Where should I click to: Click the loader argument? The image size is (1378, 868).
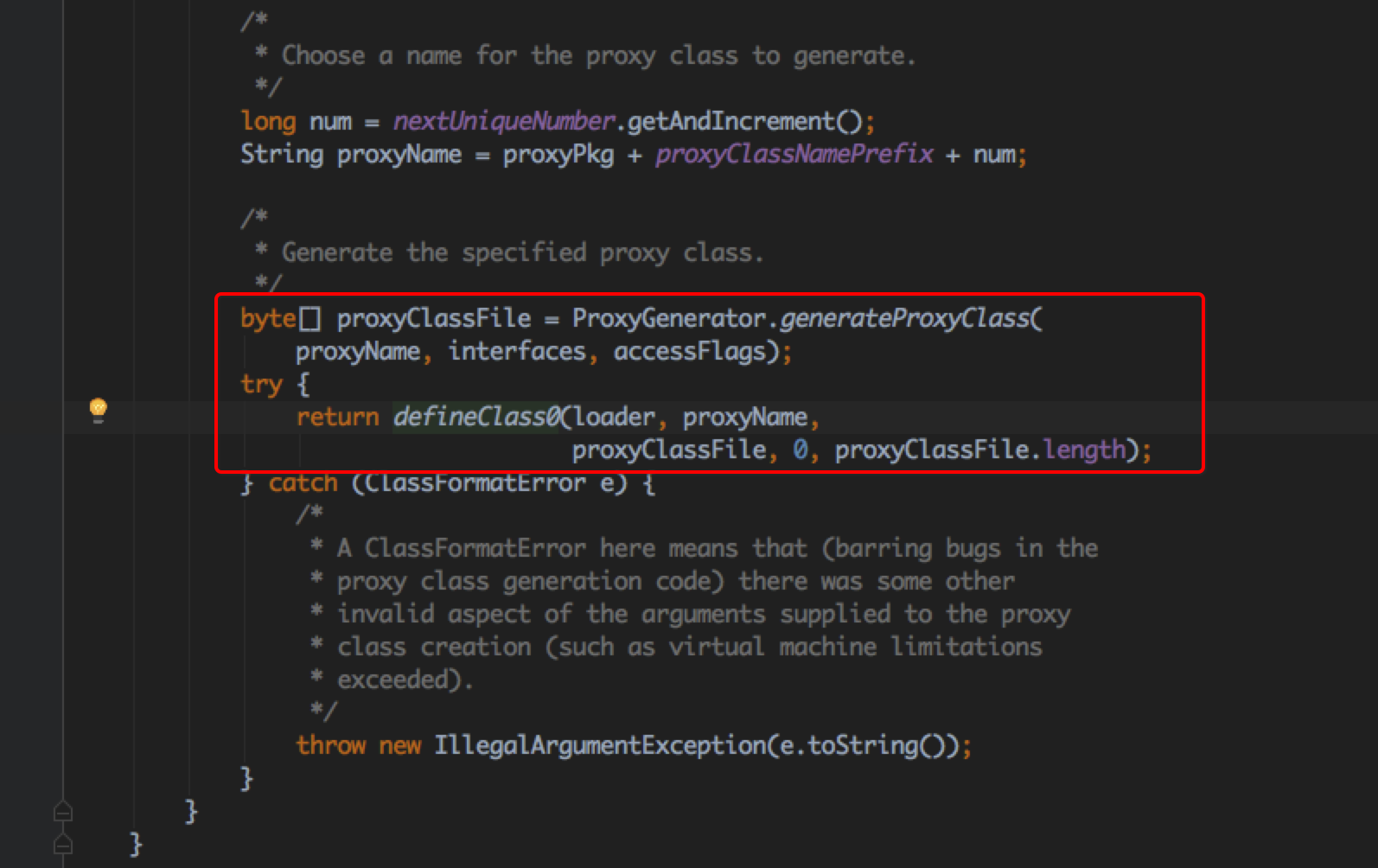pyautogui.click(x=614, y=417)
